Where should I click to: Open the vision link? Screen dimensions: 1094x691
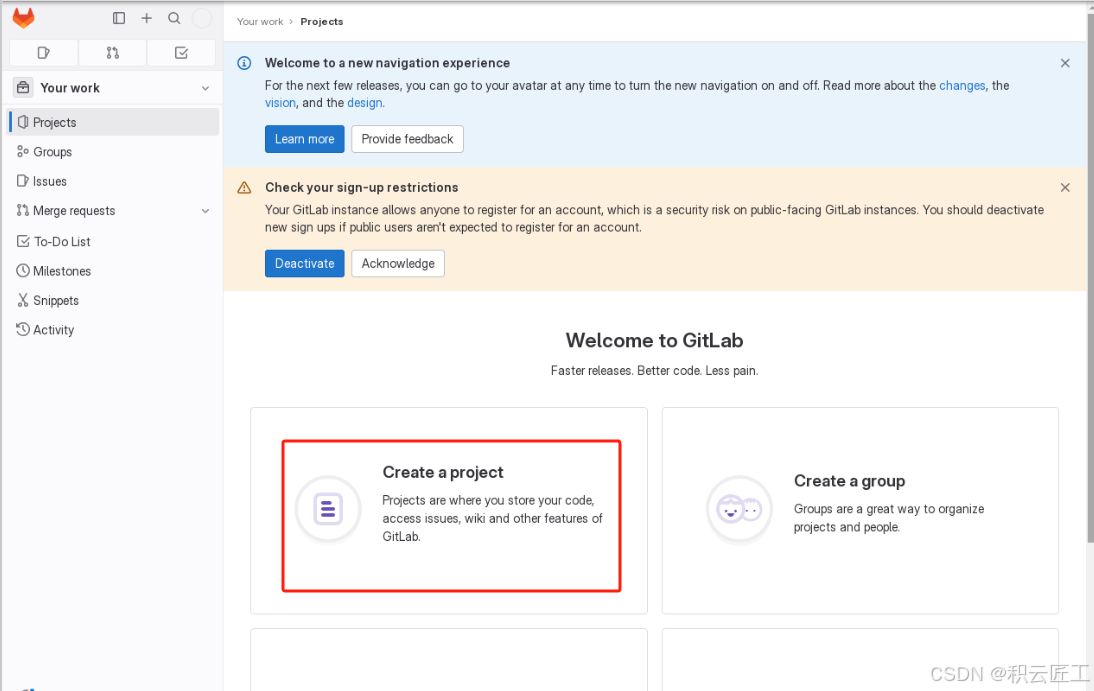coord(280,103)
